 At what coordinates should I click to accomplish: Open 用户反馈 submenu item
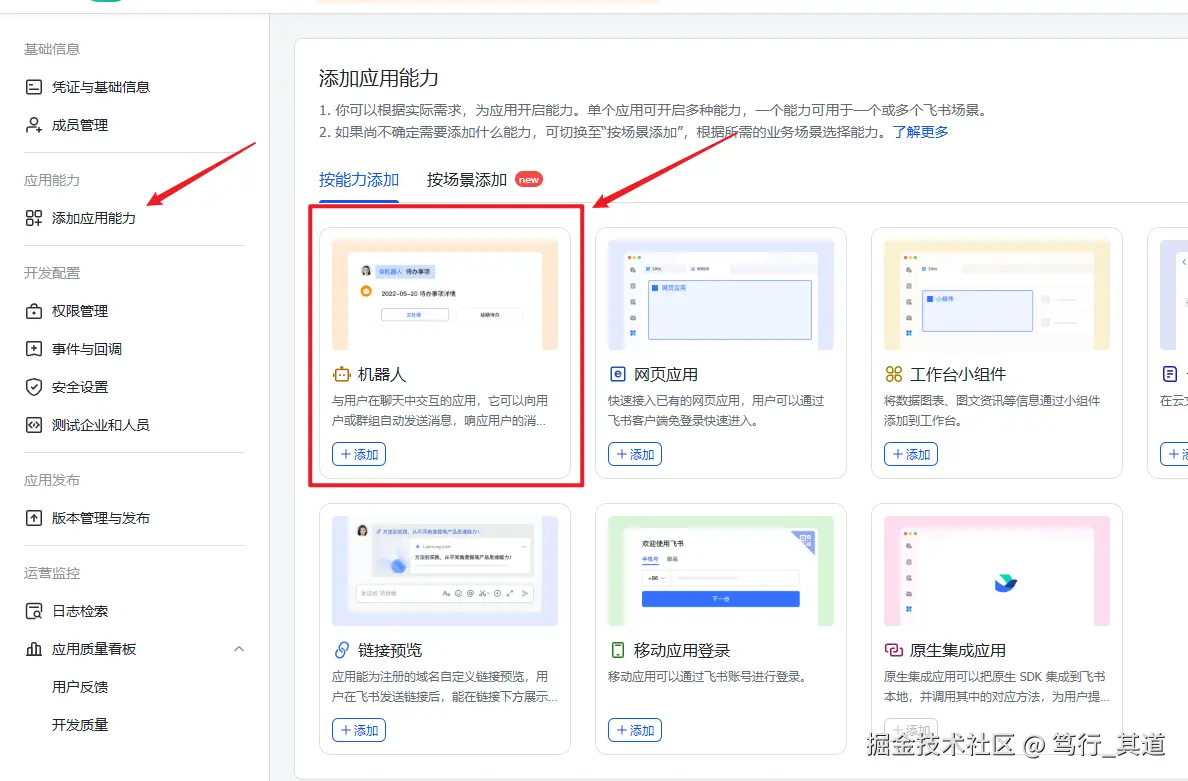pos(80,687)
